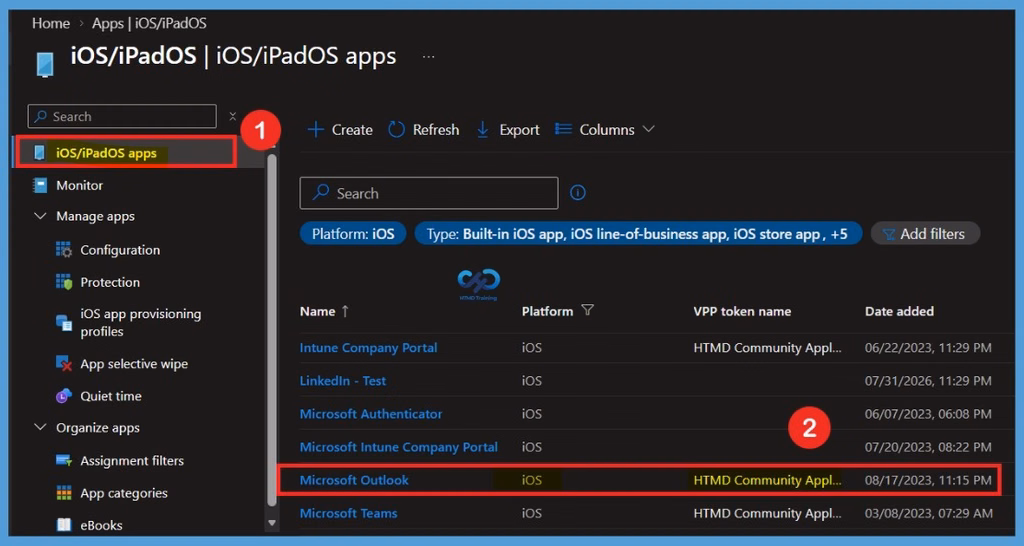Open Microsoft Teams app

(x=348, y=513)
